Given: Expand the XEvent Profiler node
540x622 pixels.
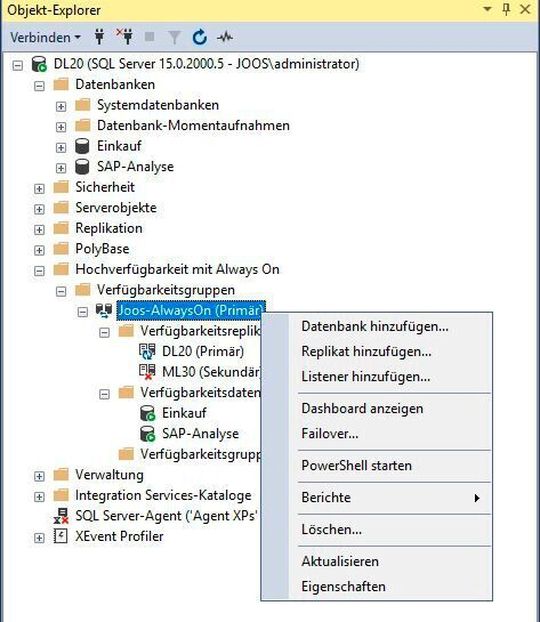Looking at the screenshot, I should pyautogui.click(x=39, y=538).
